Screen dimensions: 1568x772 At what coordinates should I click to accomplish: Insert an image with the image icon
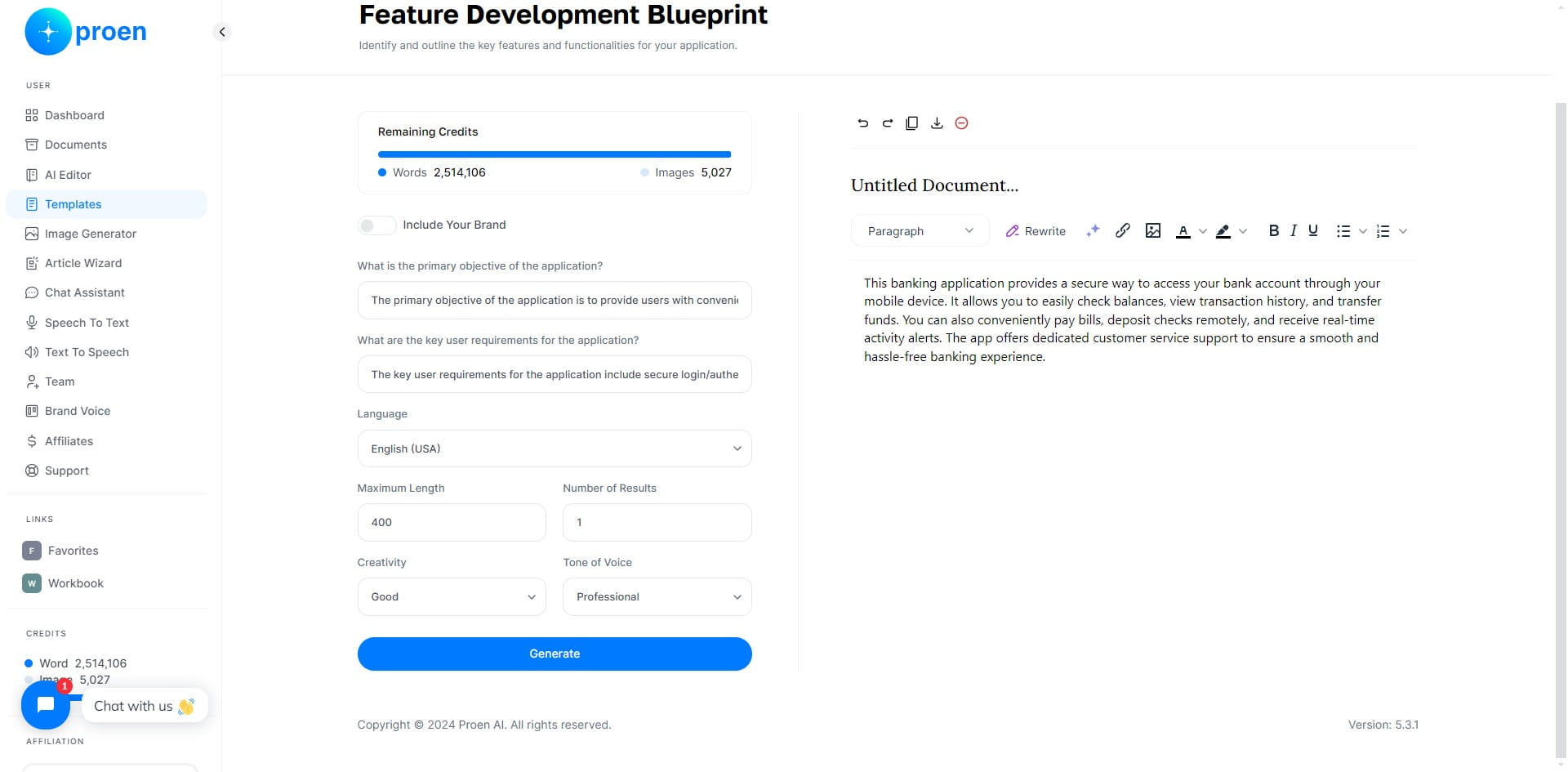[x=1153, y=231]
